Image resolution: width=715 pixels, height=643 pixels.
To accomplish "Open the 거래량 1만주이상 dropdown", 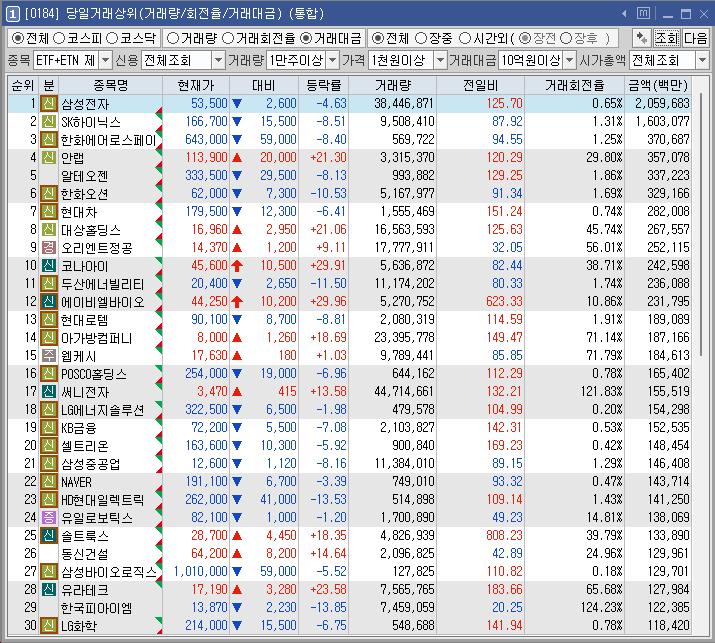I will [x=333, y=60].
